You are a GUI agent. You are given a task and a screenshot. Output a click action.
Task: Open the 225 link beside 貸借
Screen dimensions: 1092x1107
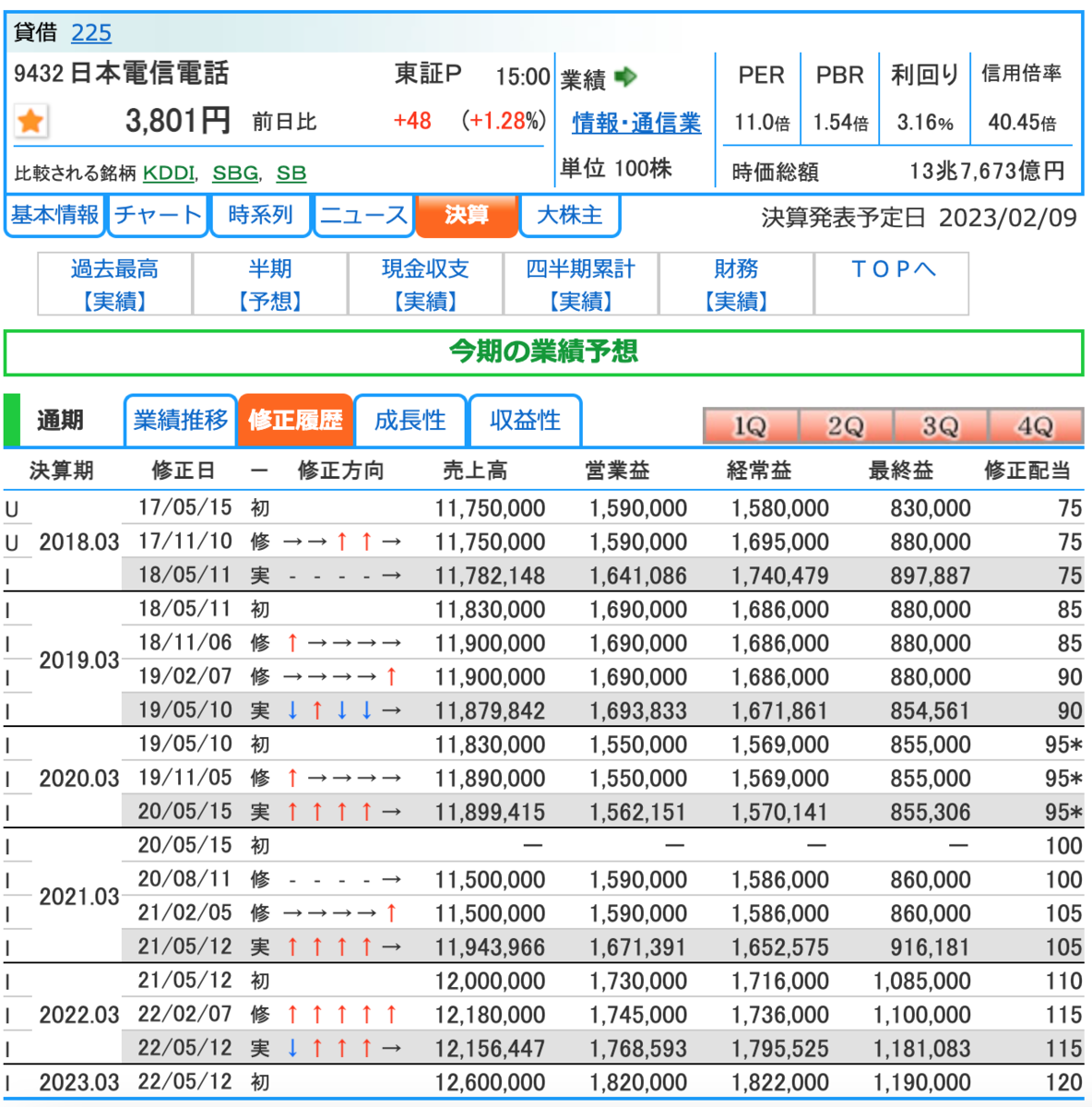pos(91,33)
